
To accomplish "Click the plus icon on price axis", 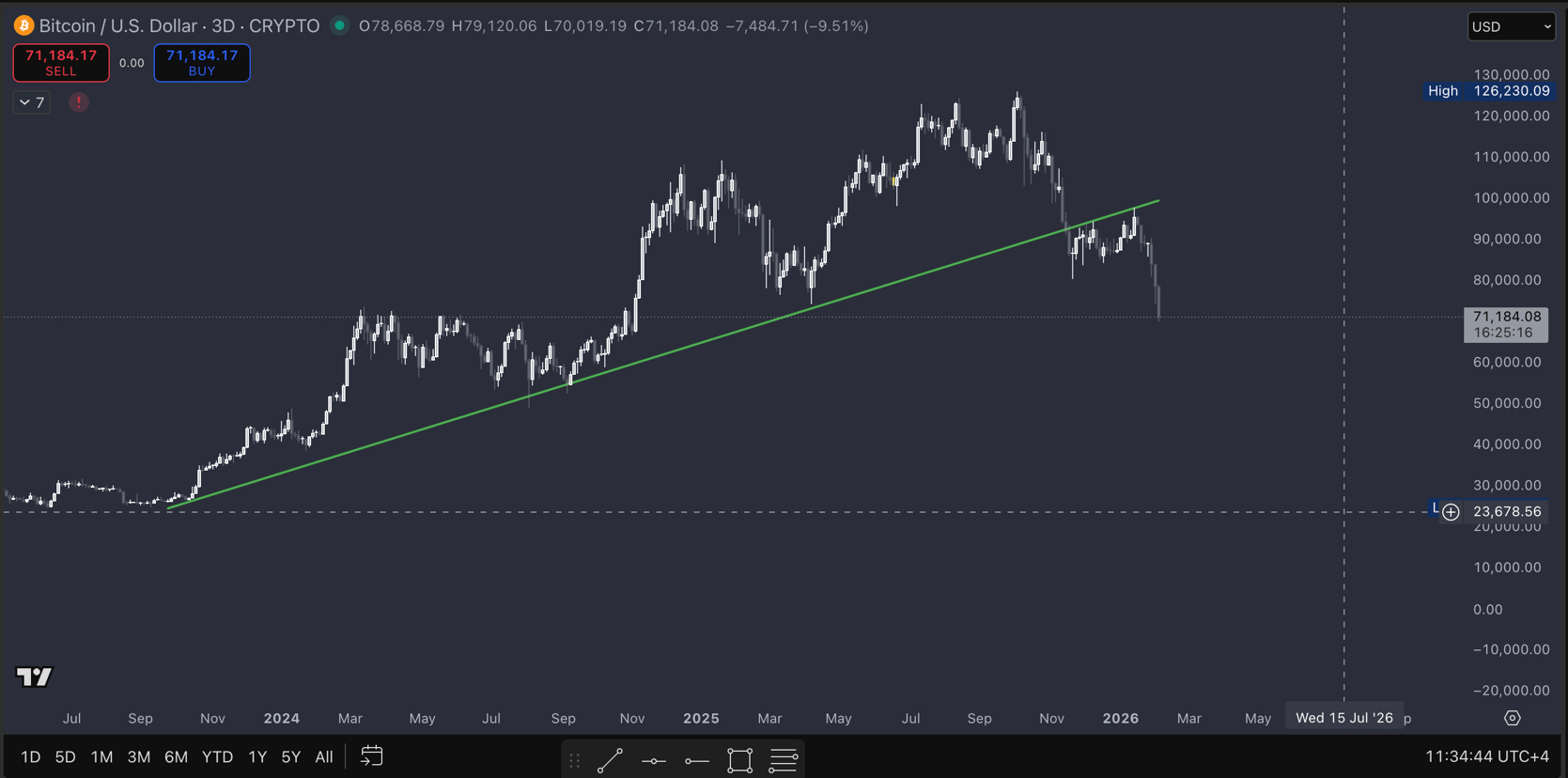I will 1451,512.
